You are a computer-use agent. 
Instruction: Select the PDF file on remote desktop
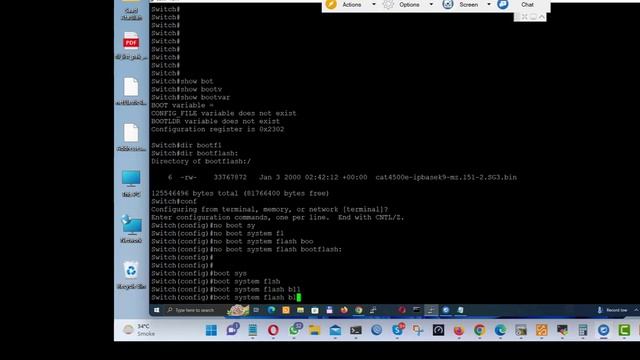(131, 46)
